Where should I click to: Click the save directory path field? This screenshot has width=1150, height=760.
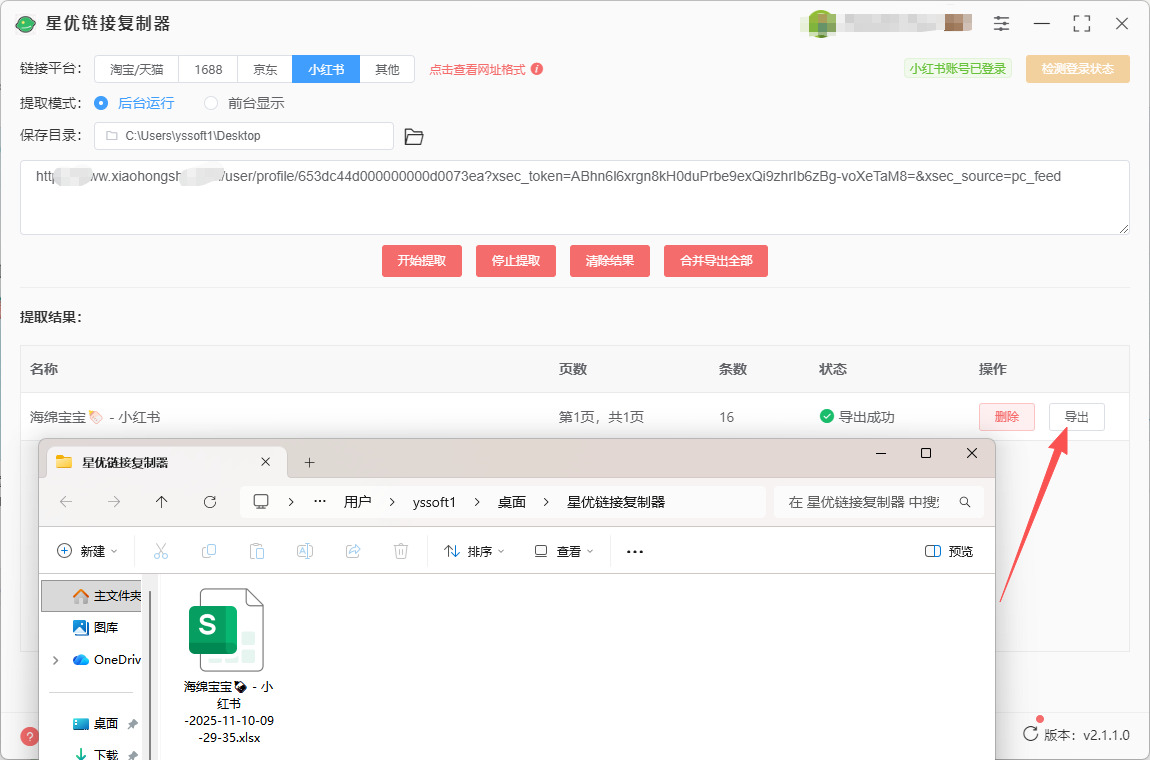(x=243, y=136)
